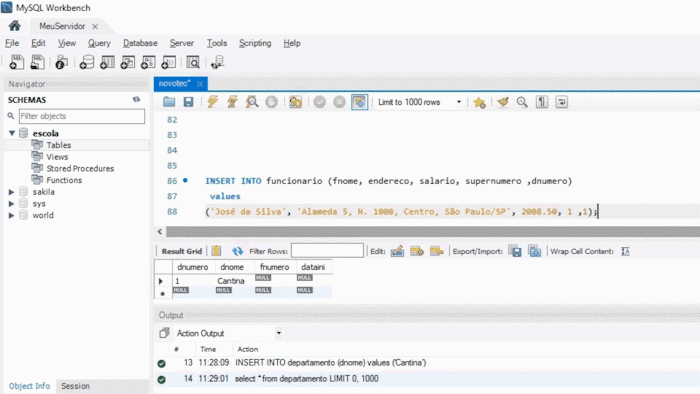700x394 pixels.
Task: Reconnect to DBMS icon
Action: (x=217, y=62)
